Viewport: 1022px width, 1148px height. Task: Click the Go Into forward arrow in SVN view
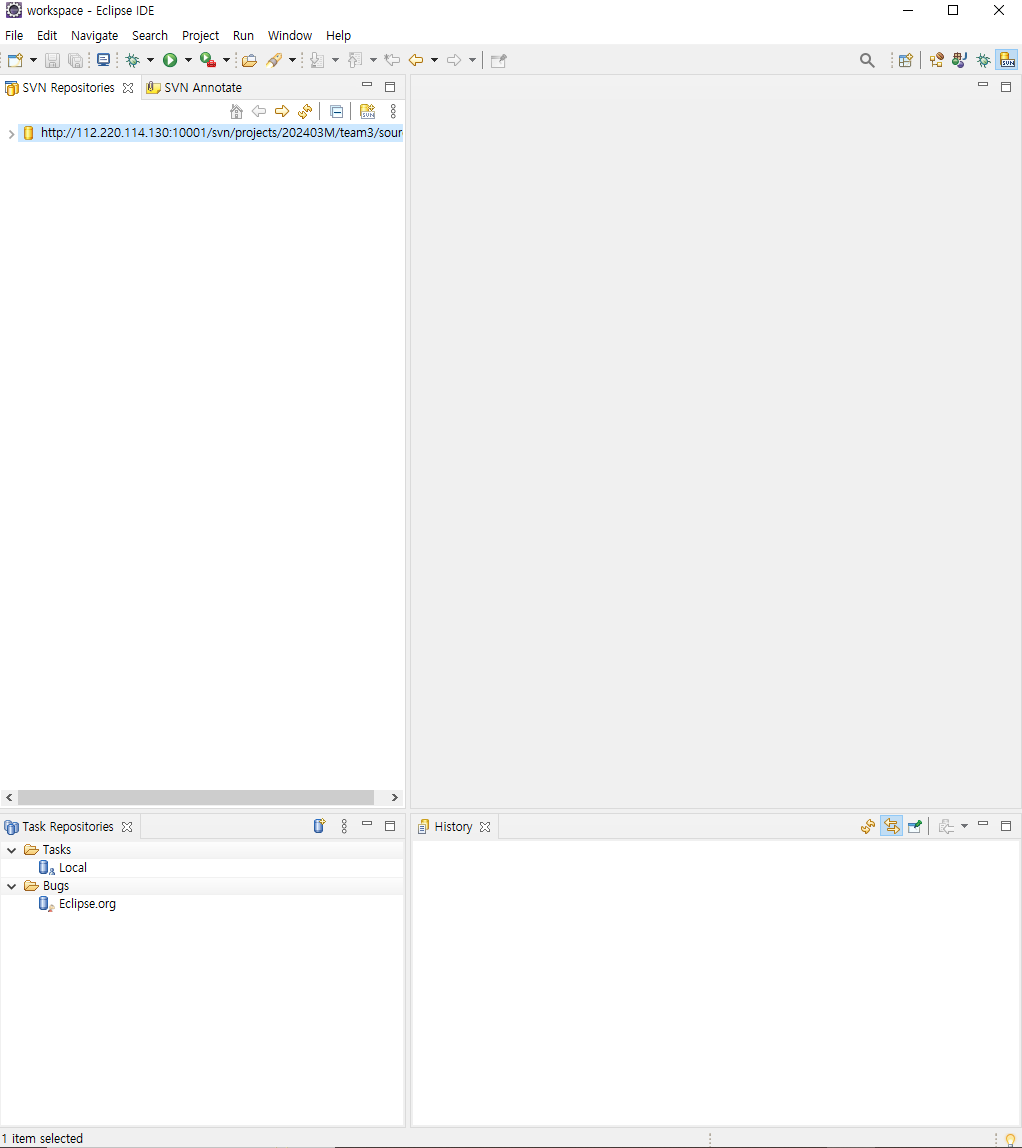(282, 111)
